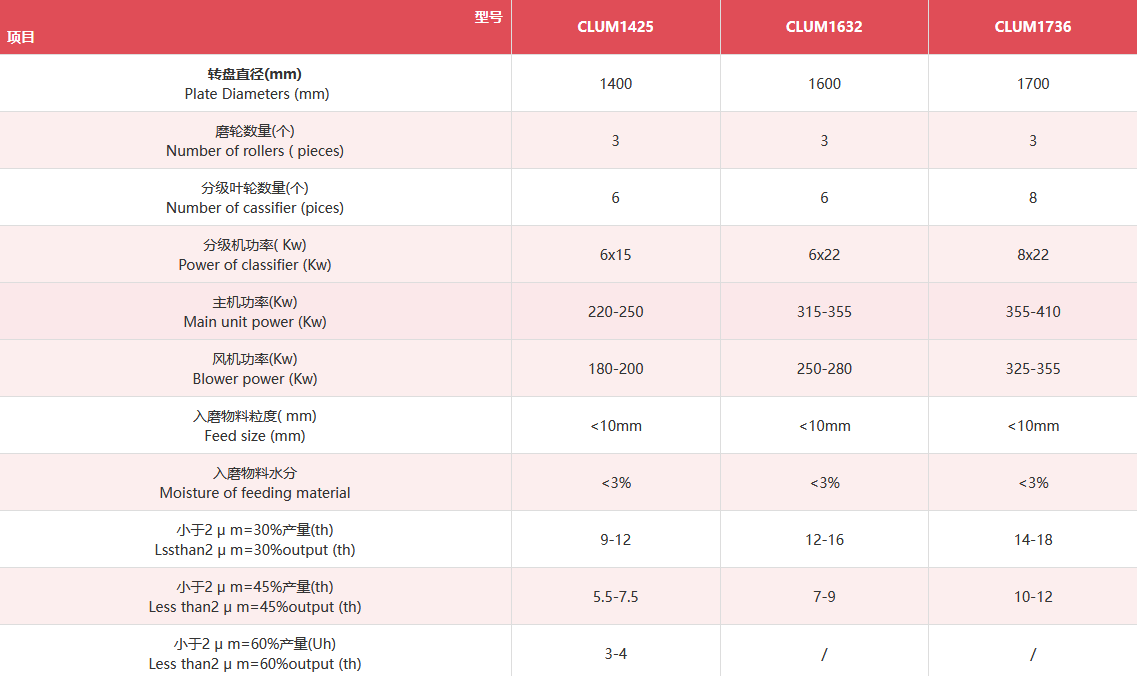The image size is (1137, 676).
Task: Select <10mm feed size under CLUM1736
Action: click(x=1033, y=426)
